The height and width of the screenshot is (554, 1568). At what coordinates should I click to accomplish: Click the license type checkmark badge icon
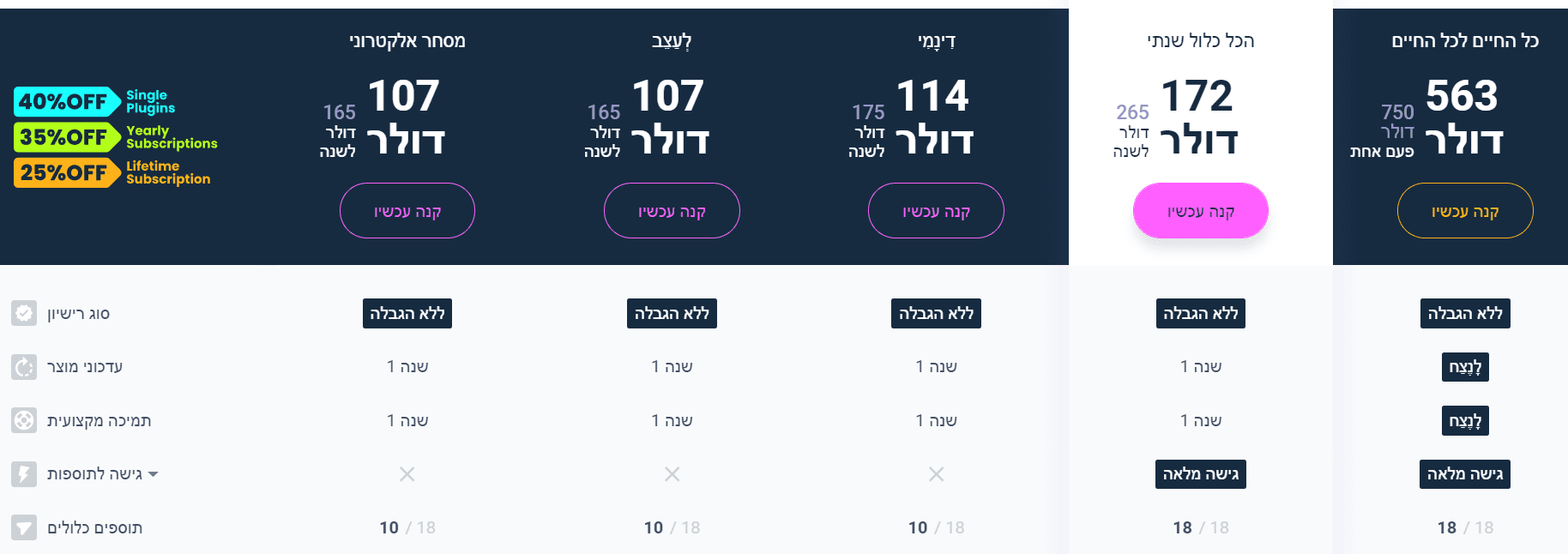[x=24, y=313]
